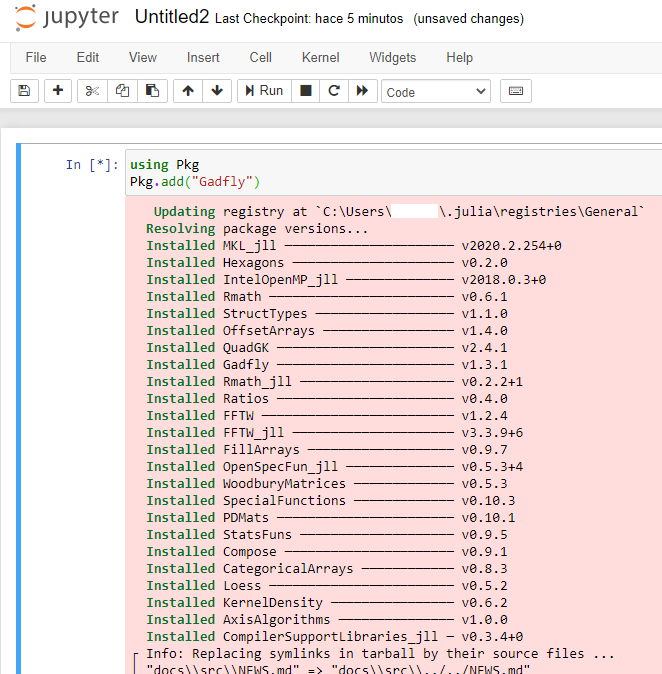The height and width of the screenshot is (674, 662).
Task: Click the save and checkpoint icon
Action: (24, 91)
